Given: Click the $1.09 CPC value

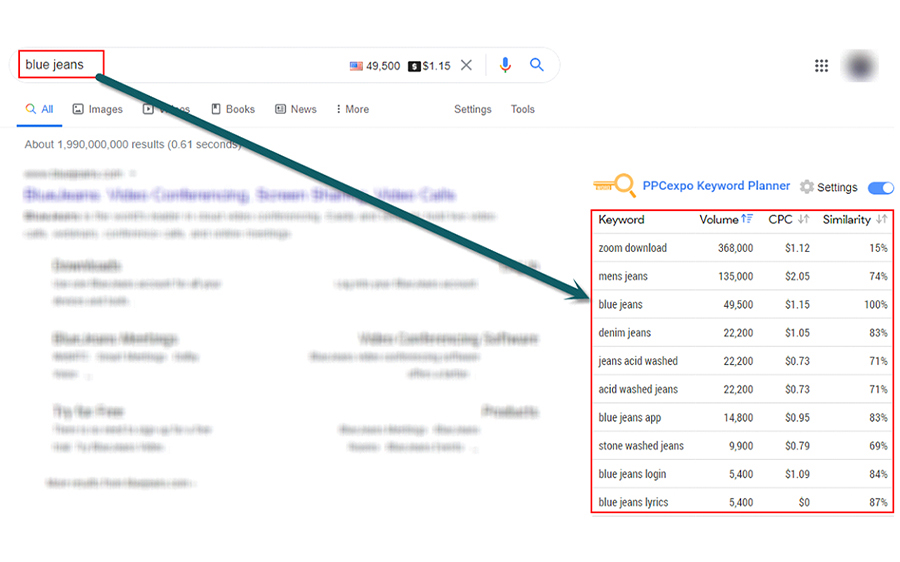Looking at the screenshot, I should pyautogui.click(x=797, y=474).
